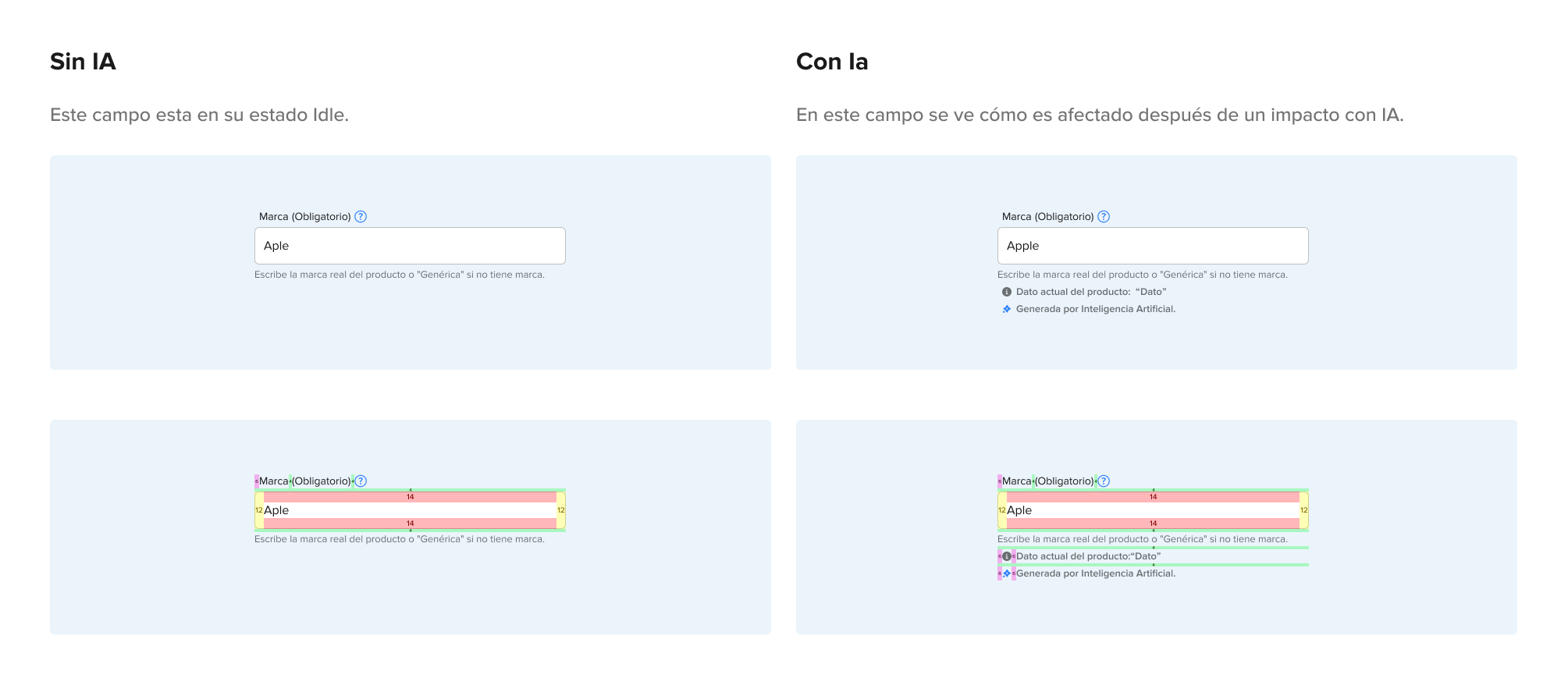Viewport: 1568px width, 685px height.
Task: Click unannotated "Generada por Inteligencia Artificial." text
Action: pyautogui.click(x=1095, y=309)
